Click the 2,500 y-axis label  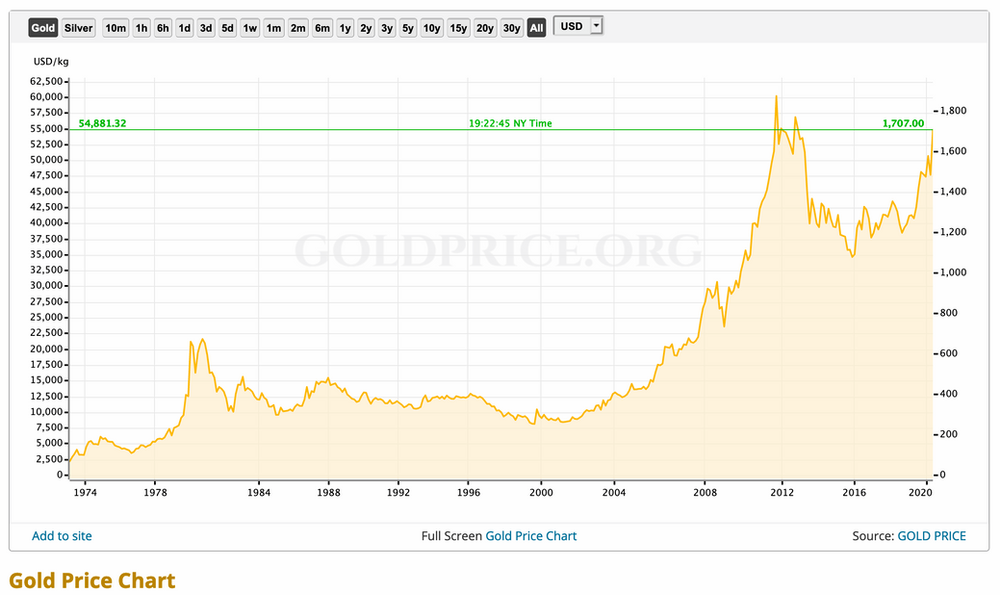tap(49, 459)
